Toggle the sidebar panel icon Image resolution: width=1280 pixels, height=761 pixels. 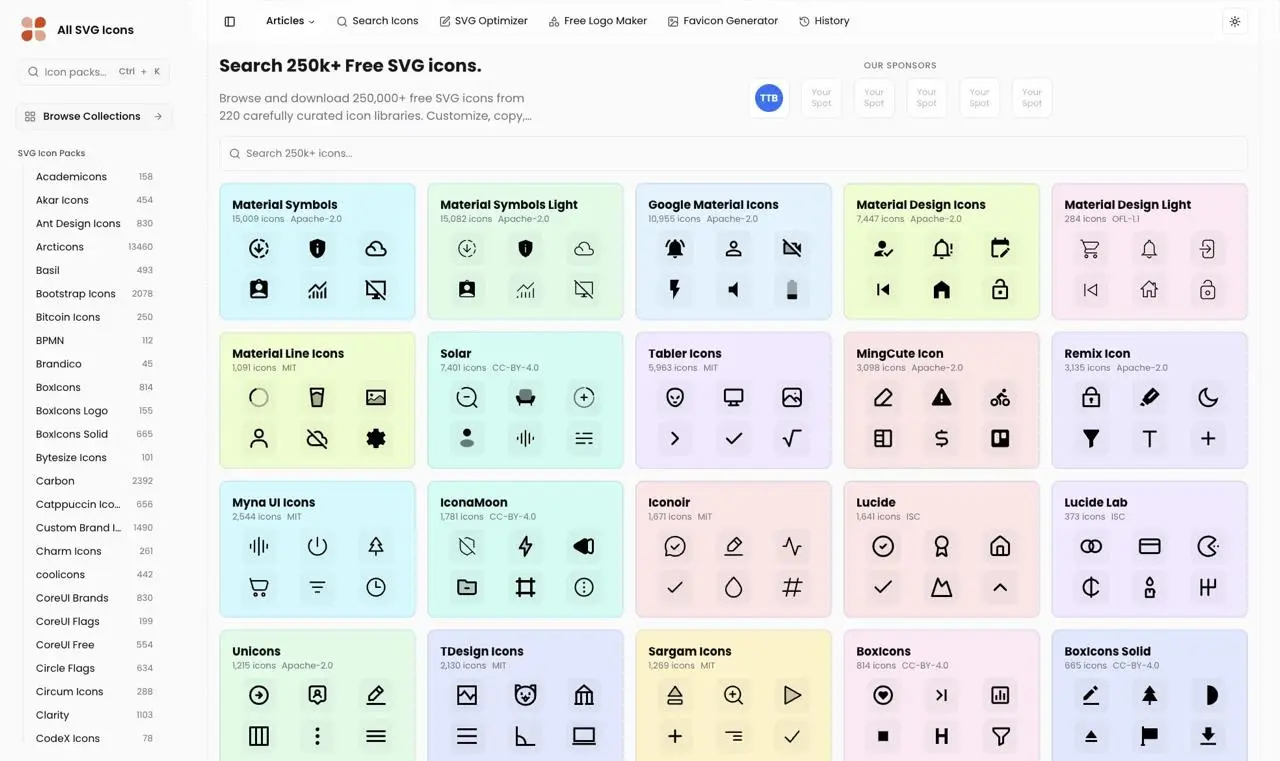(x=230, y=21)
